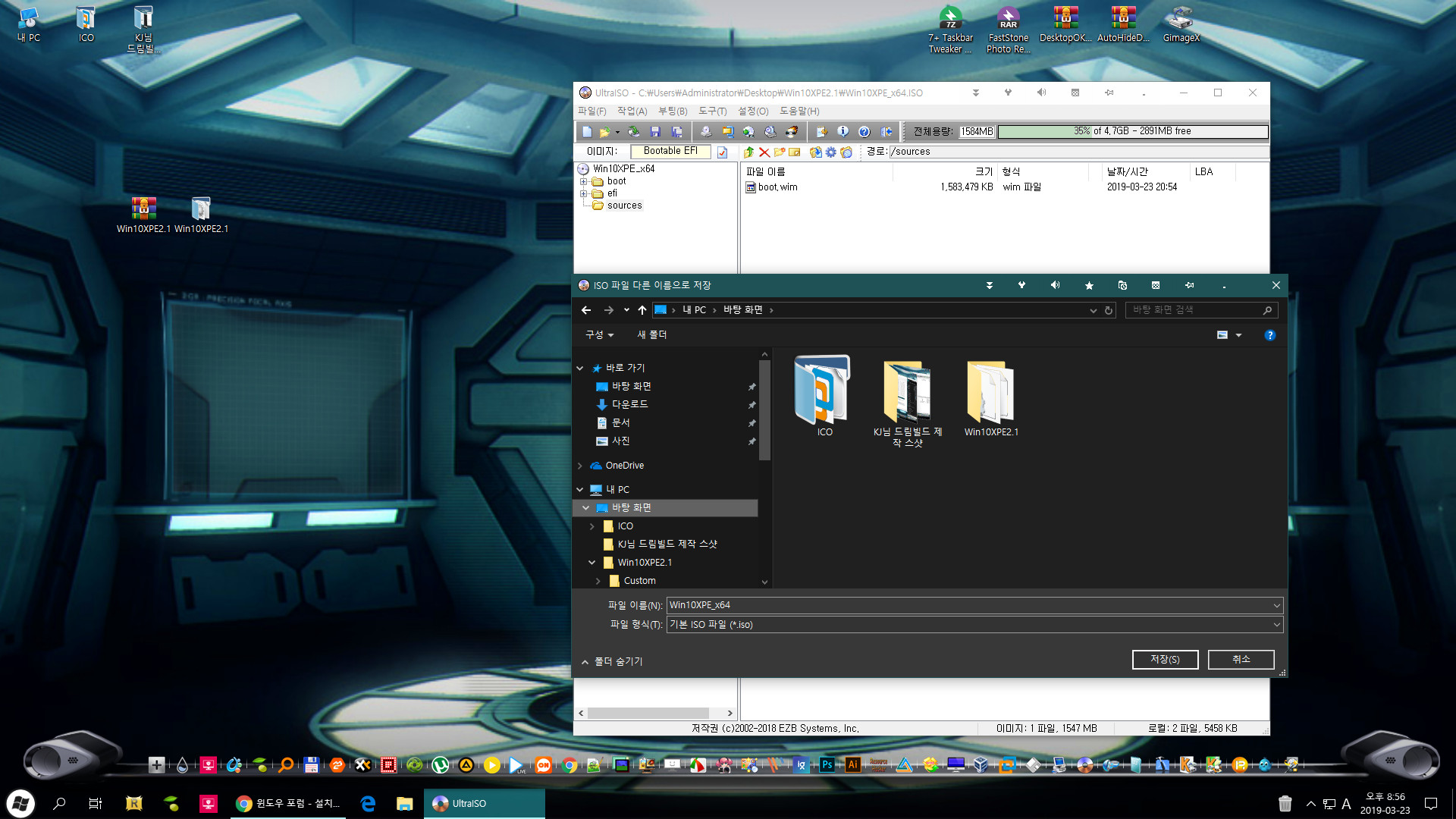Collapse the 바로 가기 quick access section
The height and width of the screenshot is (819, 1456).
pyautogui.click(x=580, y=369)
